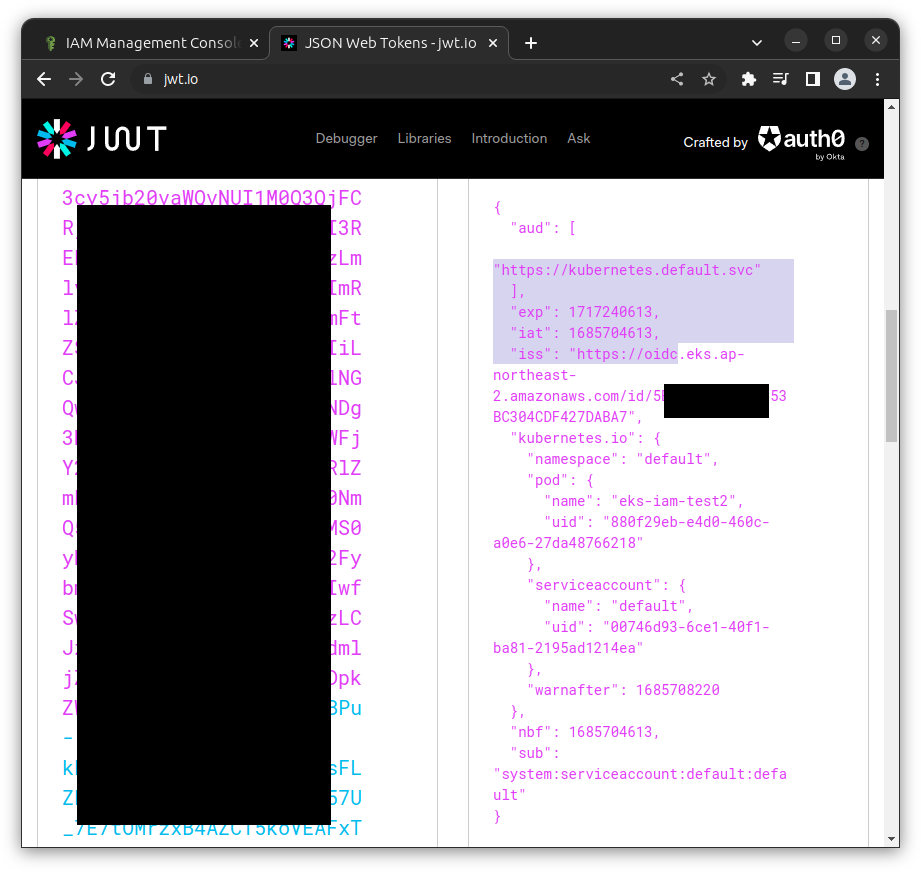Toggle the browser side panel
This screenshot has height=872, width=921.
[812, 79]
